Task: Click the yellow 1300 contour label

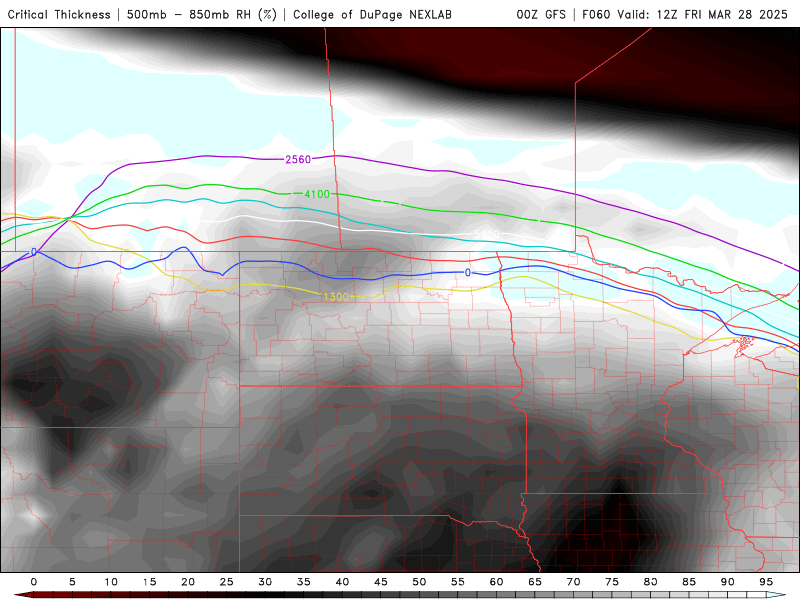Action: pos(336,296)
